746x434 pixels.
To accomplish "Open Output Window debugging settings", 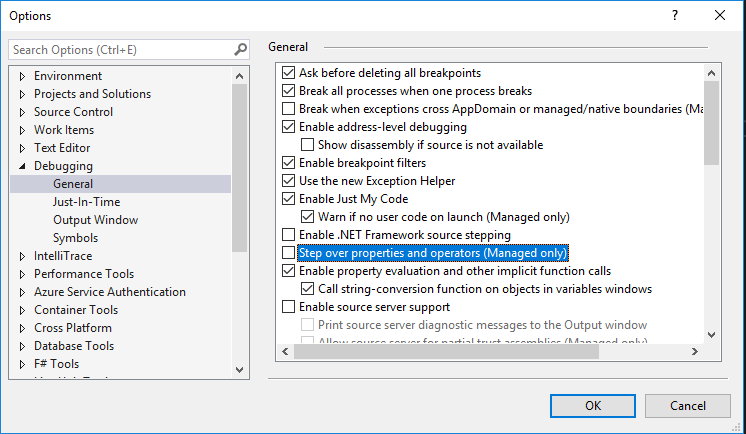I will point(96,220).
